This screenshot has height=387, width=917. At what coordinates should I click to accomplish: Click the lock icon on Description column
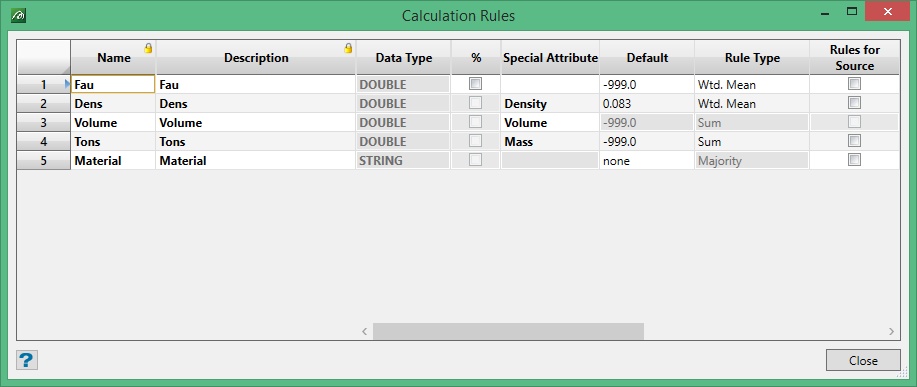(x=348, y=48)
